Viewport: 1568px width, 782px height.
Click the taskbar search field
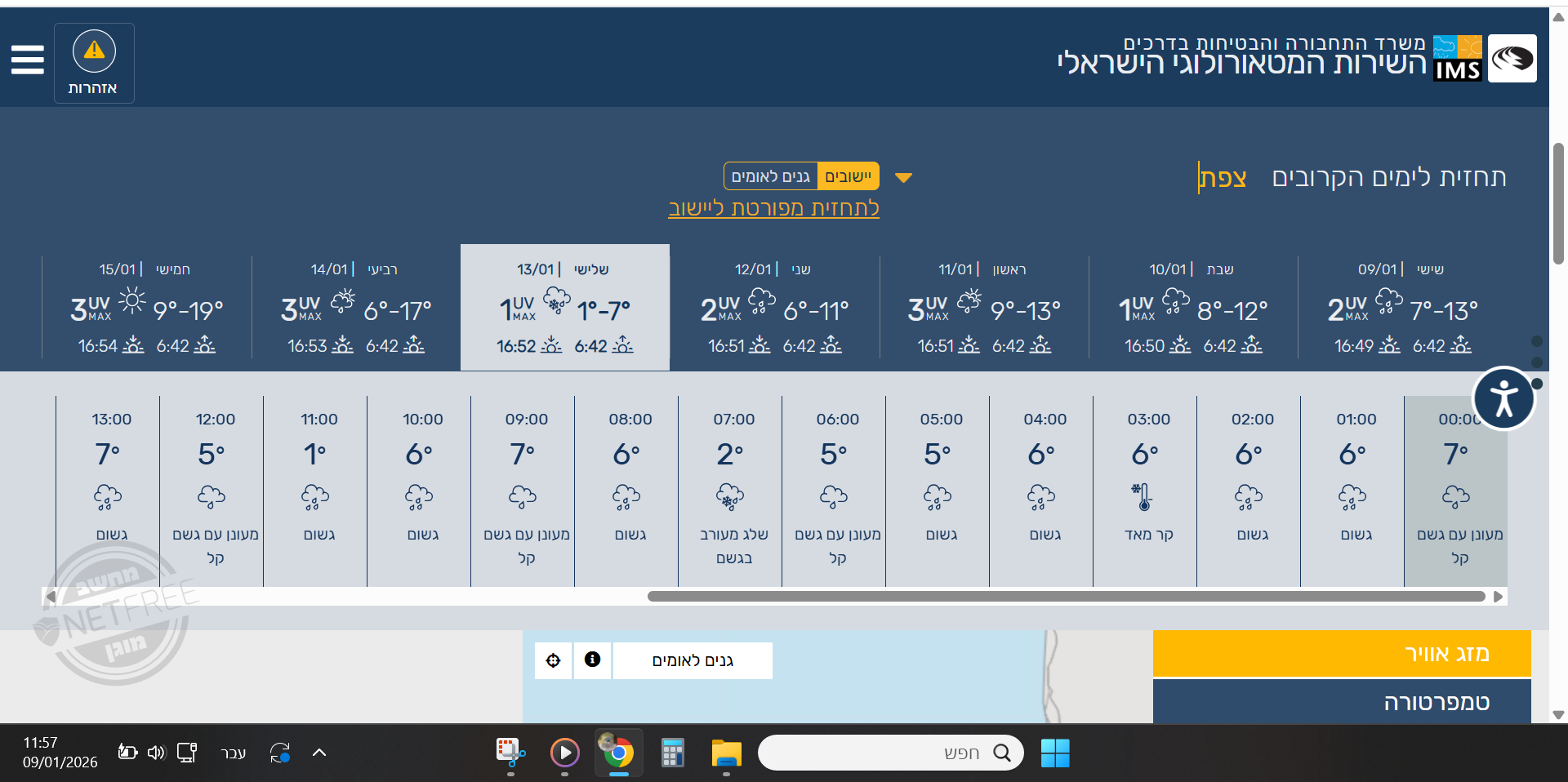890,753
